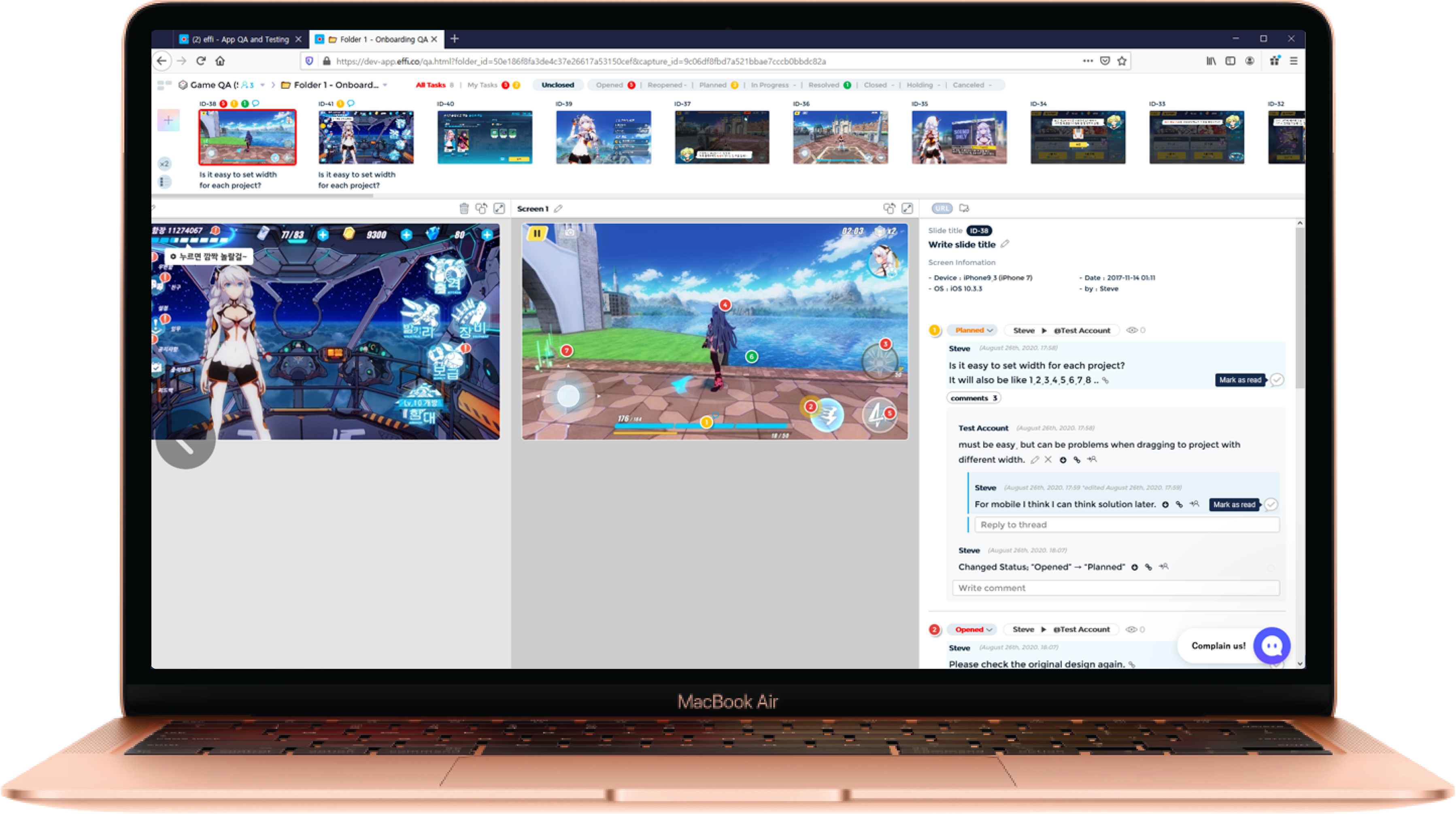Edit the Screen 1 name pencil
Screen dimensions: 1456x814
[559, 208]
